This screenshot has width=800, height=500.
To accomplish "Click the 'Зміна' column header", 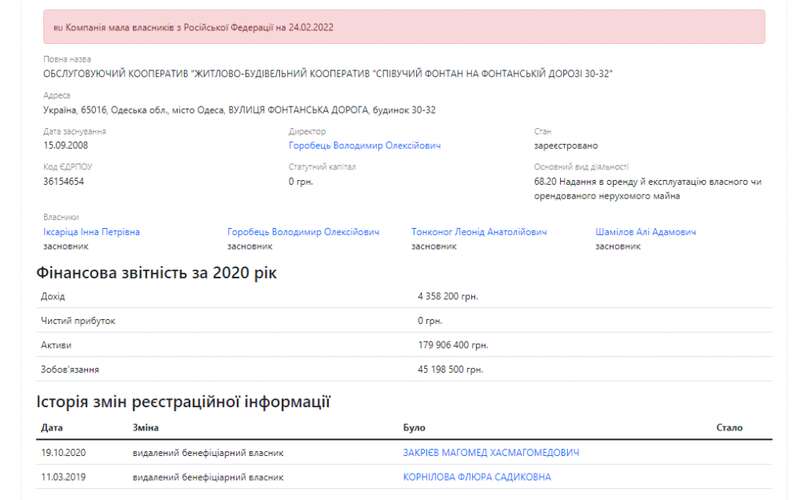I will pyautogui.click(x=145, y=428).
